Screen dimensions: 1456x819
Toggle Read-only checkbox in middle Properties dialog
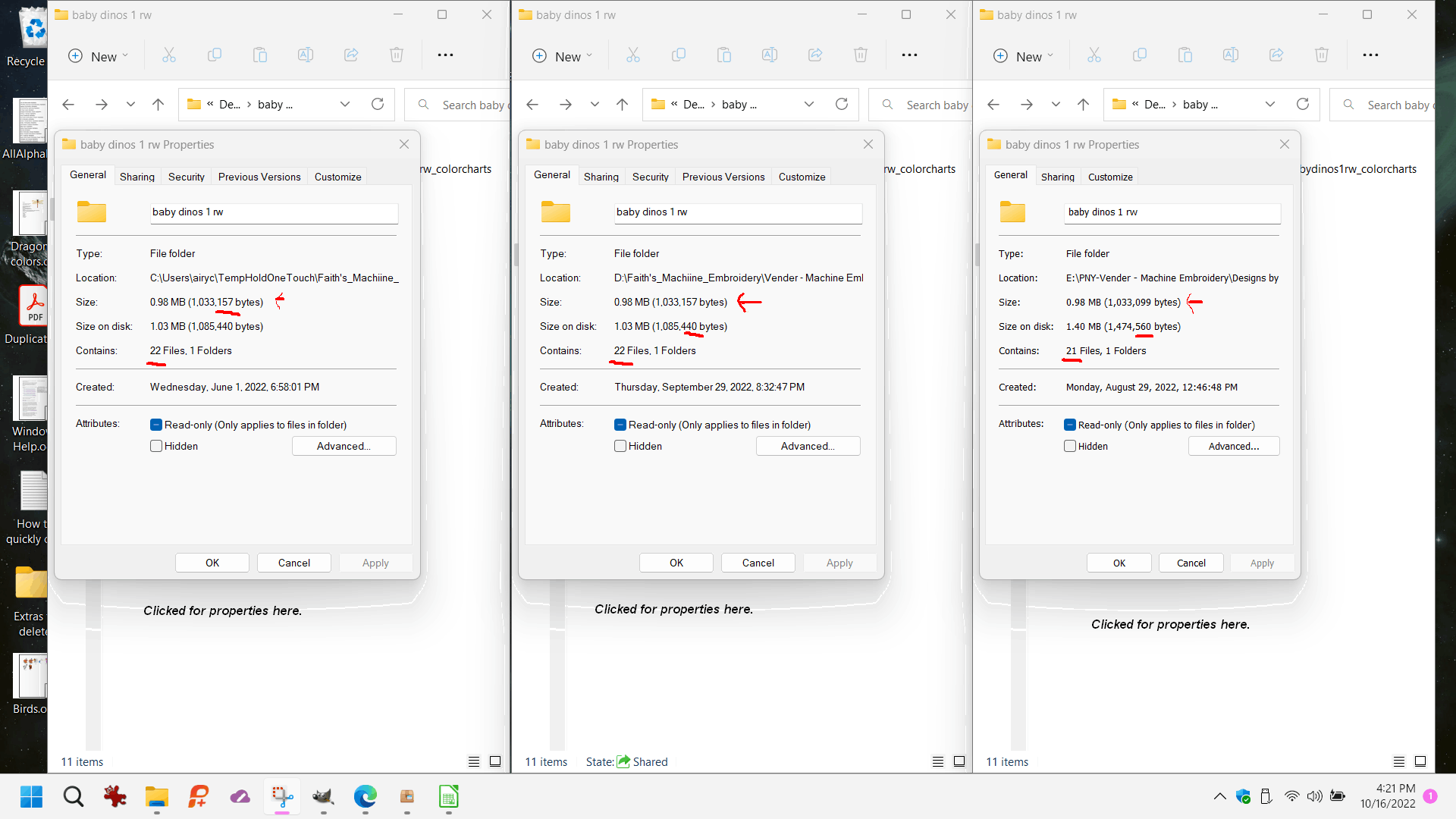point(620,425)
